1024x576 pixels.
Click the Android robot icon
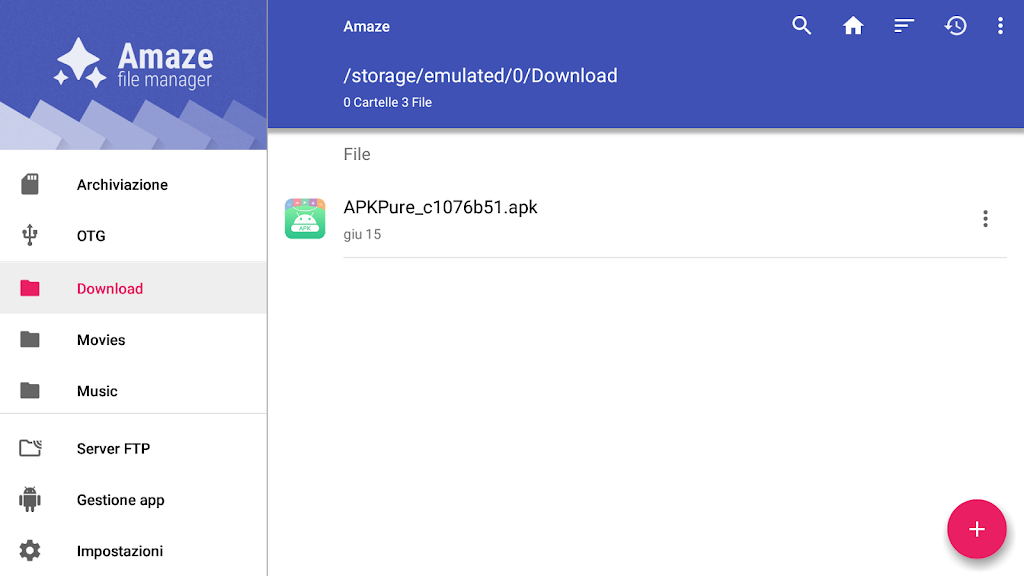click(30, 499)
